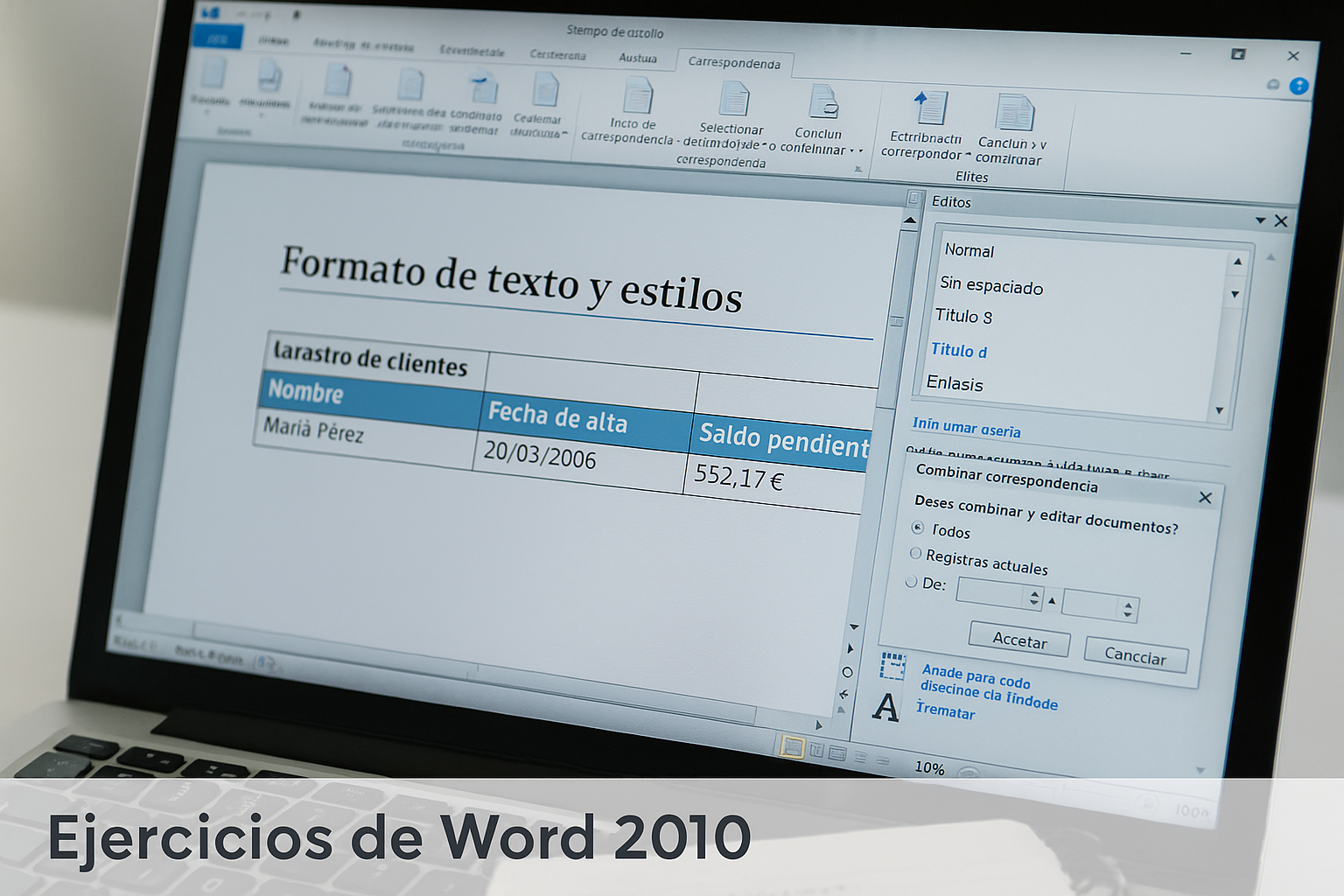The height and width of the screenshot is (896, 1344).
Task: Select the Titulo d style in Editos pane
Action: click(x=959, y=351)
